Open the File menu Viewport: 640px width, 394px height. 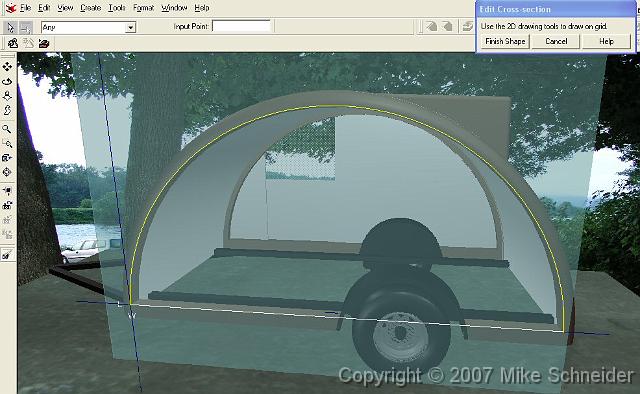click(25, 8)
